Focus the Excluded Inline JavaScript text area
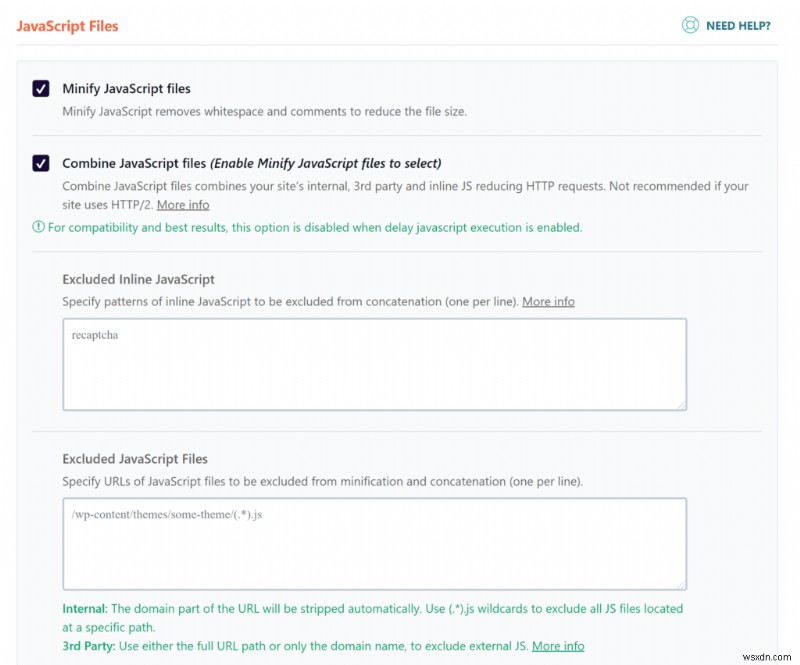Image resolution: width=800 pixels, height=665 pixels. click(374, 364)
